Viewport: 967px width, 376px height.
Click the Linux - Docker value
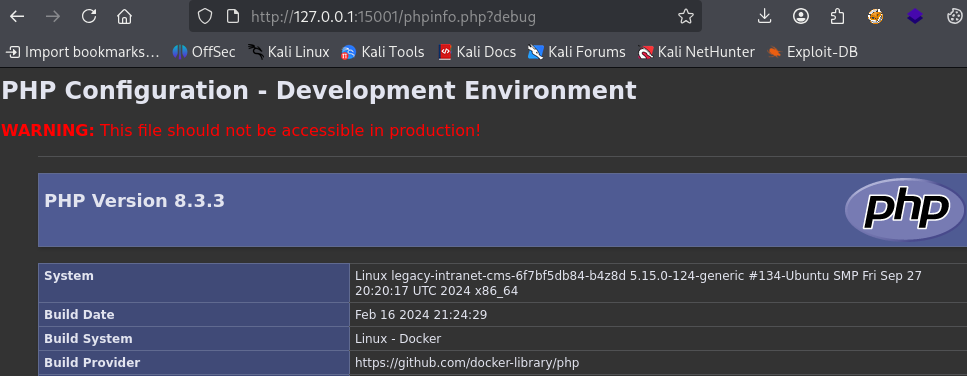tap(398, 338)
